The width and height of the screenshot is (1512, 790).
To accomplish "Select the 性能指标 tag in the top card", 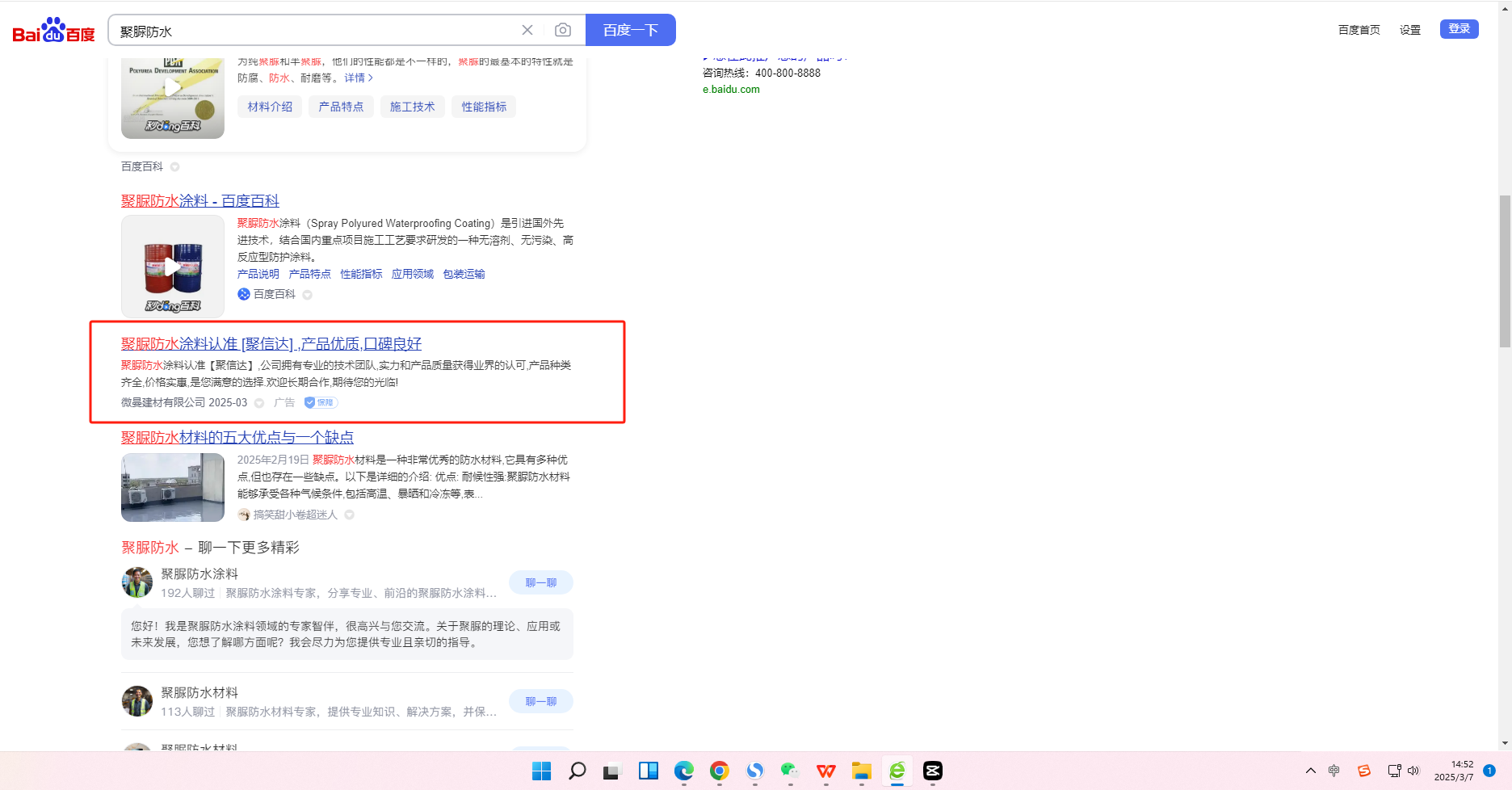I will point(484,107).
